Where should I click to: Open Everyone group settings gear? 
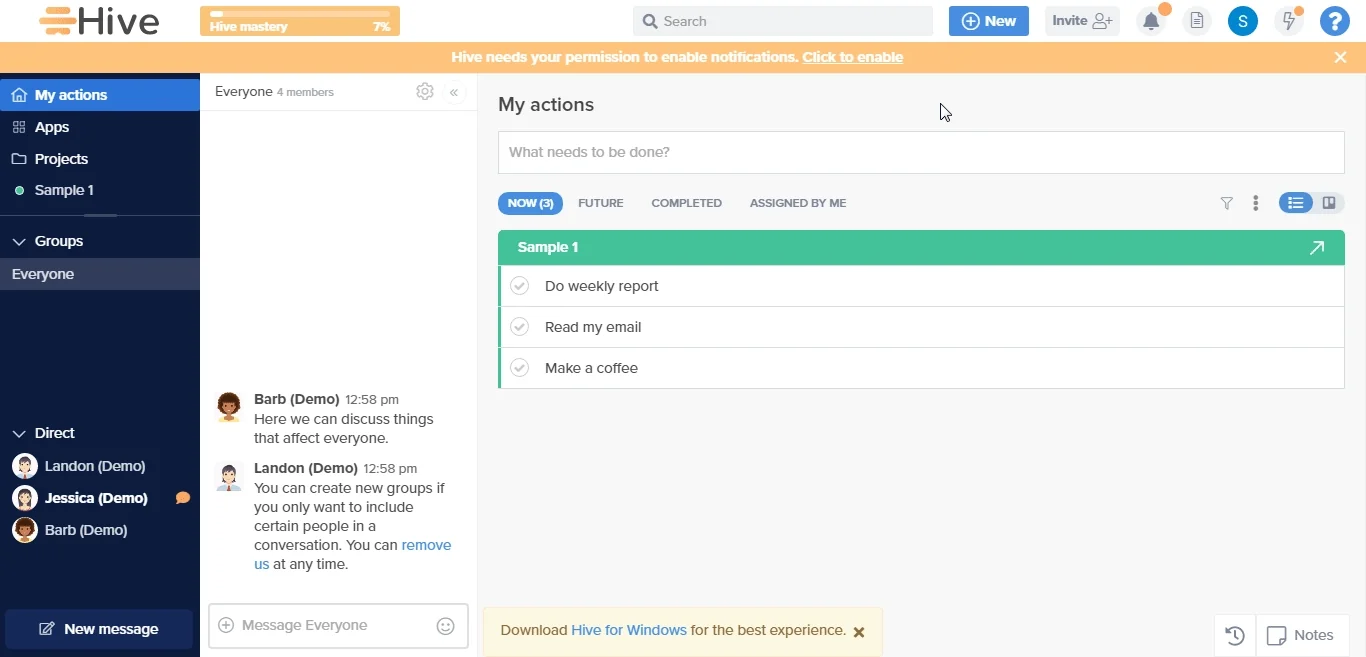point(425,92)
